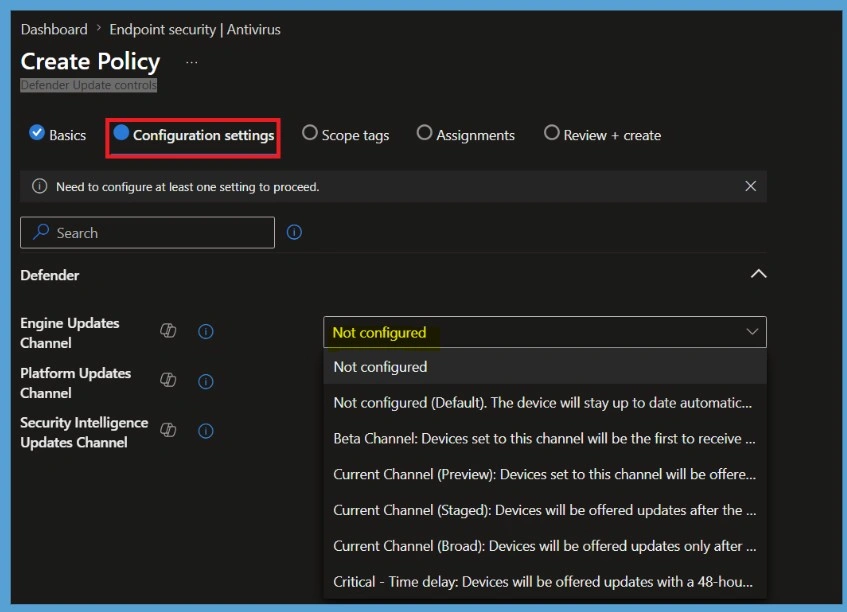Click 'Platform Updates Channel' label
This screenshot has width=847, height=612.
(x=76, y=382)
